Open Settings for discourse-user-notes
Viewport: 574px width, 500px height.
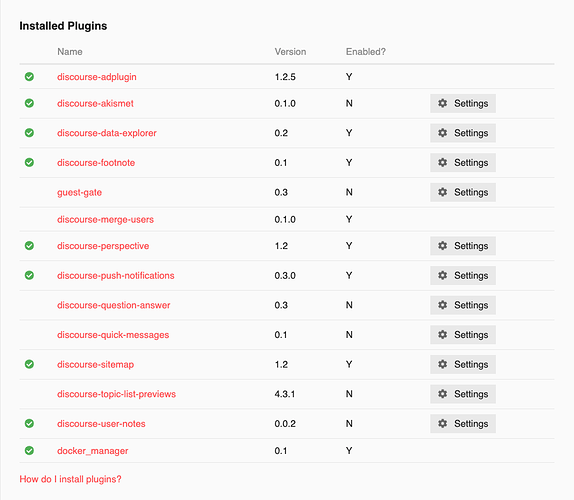tap(463, 423)
